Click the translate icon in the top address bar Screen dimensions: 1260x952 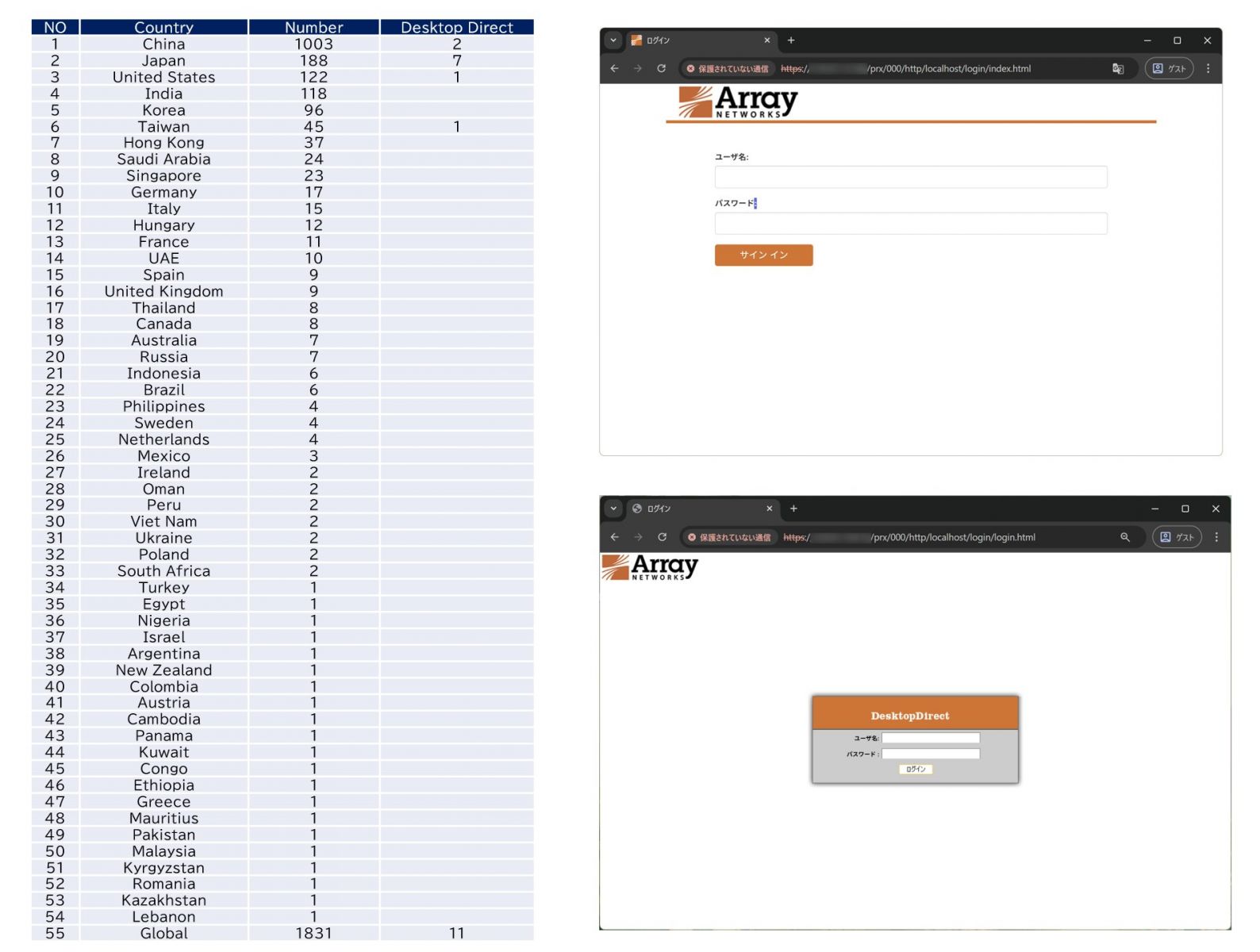click(x=1118, y=69)
